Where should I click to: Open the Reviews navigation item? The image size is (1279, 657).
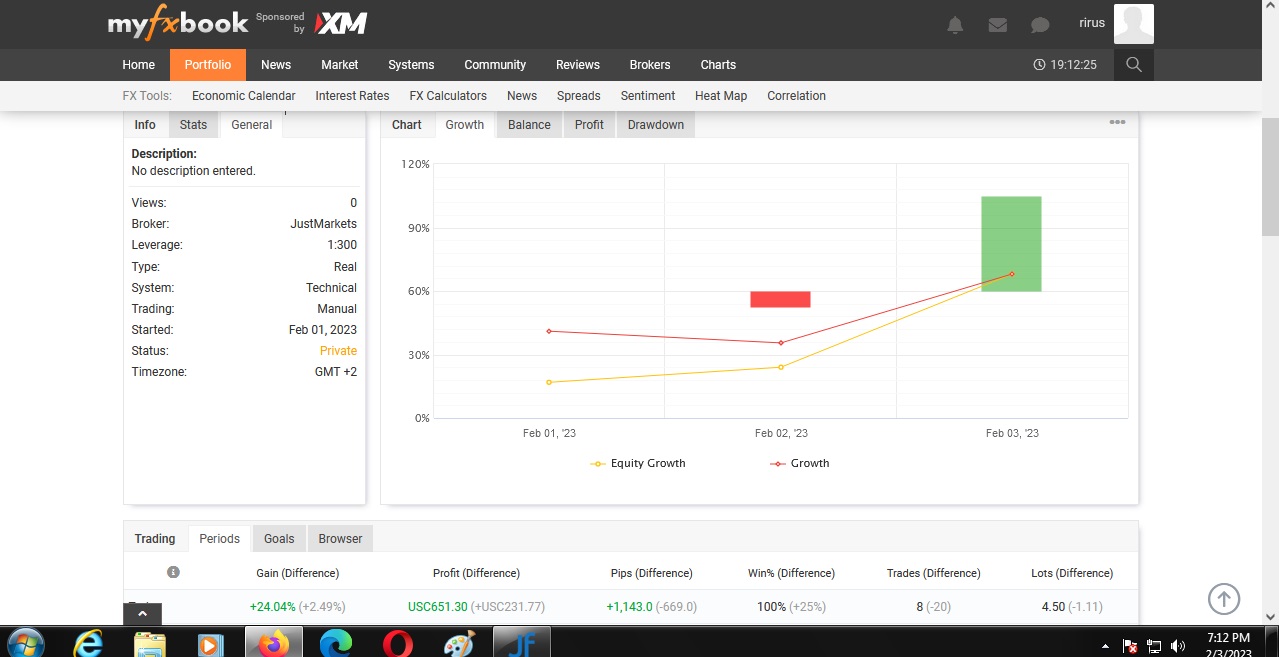point(578,65)
